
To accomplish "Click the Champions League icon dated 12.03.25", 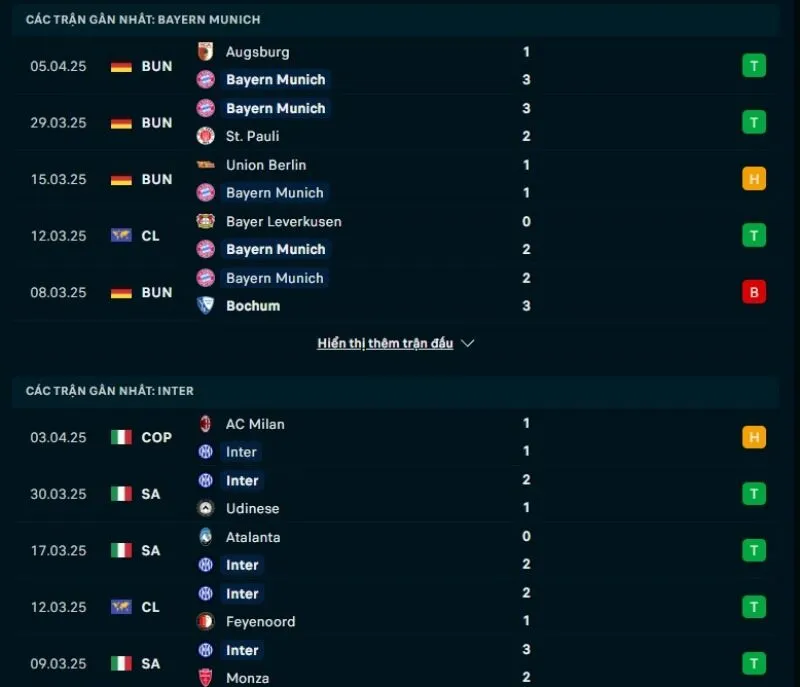I will click(x=120, y=234).
